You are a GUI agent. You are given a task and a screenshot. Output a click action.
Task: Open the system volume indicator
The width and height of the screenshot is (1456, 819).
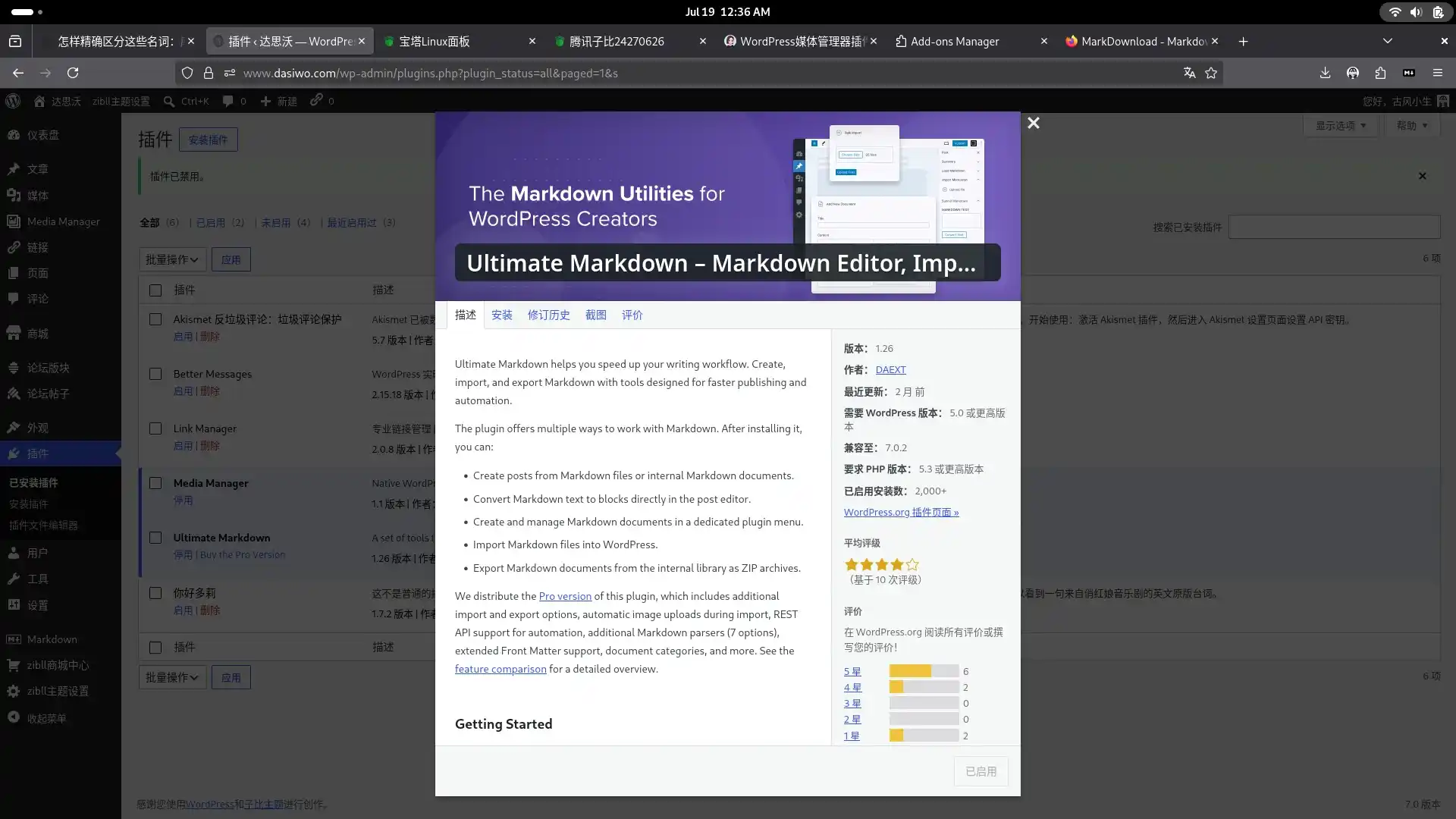pos(1416,11)
